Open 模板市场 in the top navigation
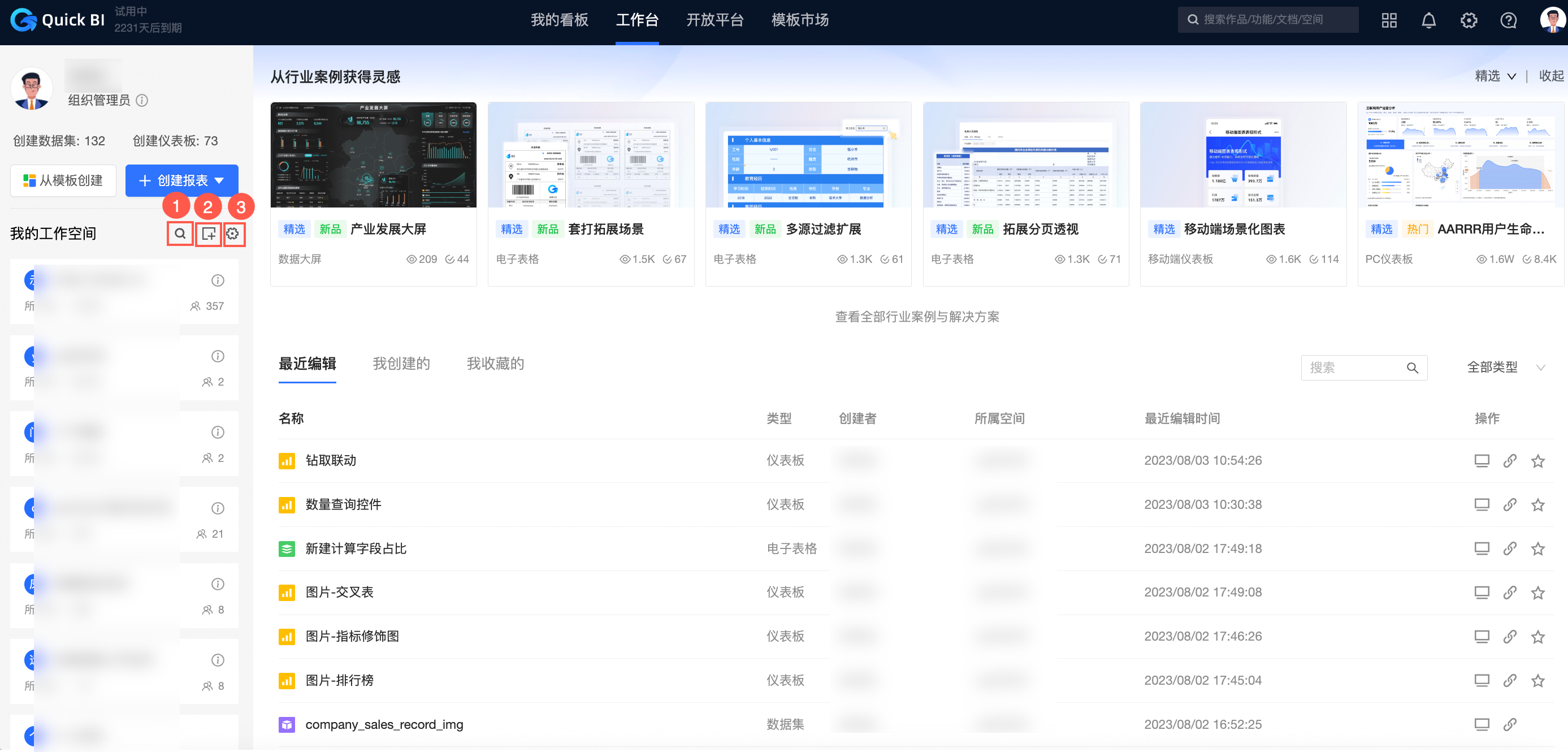 coord(799,20)
